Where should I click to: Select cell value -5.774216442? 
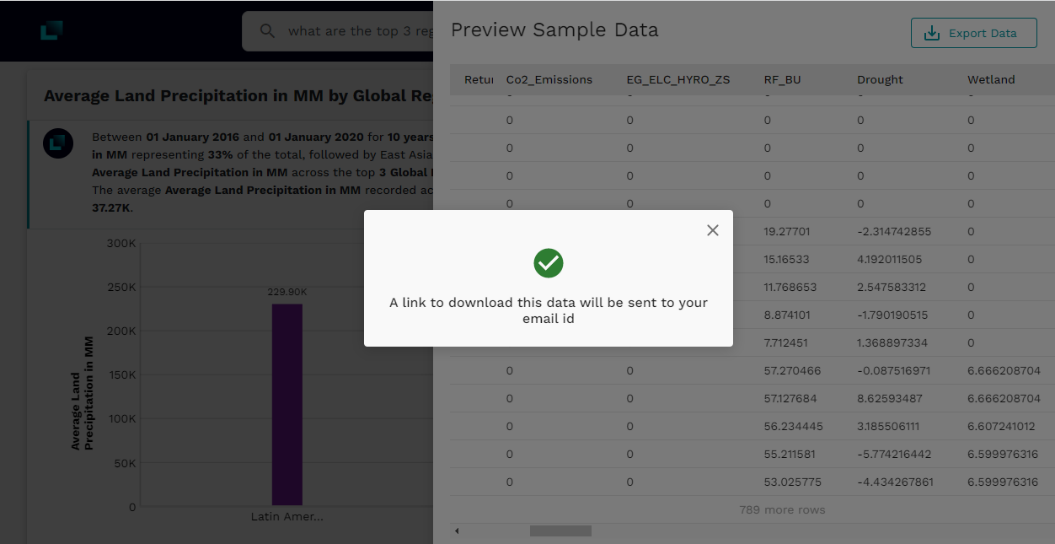(x=894, y=455)
